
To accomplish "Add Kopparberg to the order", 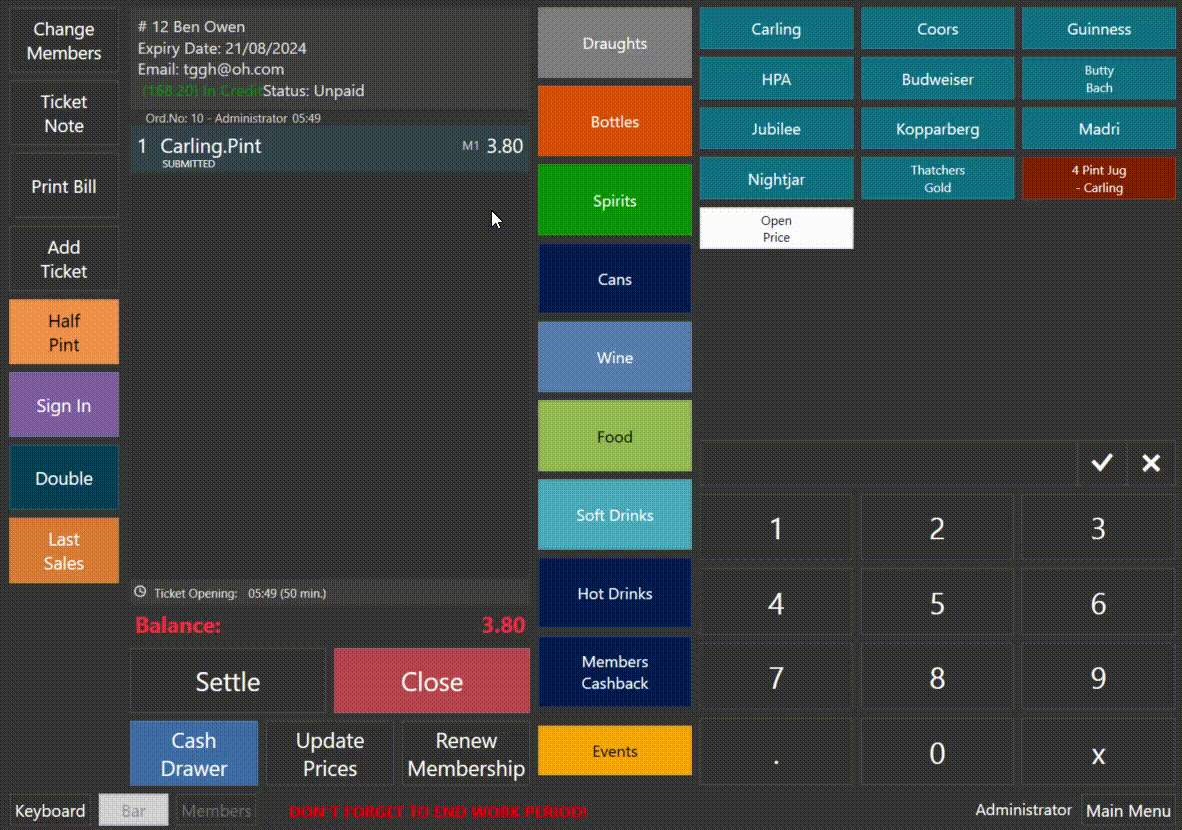I will (937, 129).
